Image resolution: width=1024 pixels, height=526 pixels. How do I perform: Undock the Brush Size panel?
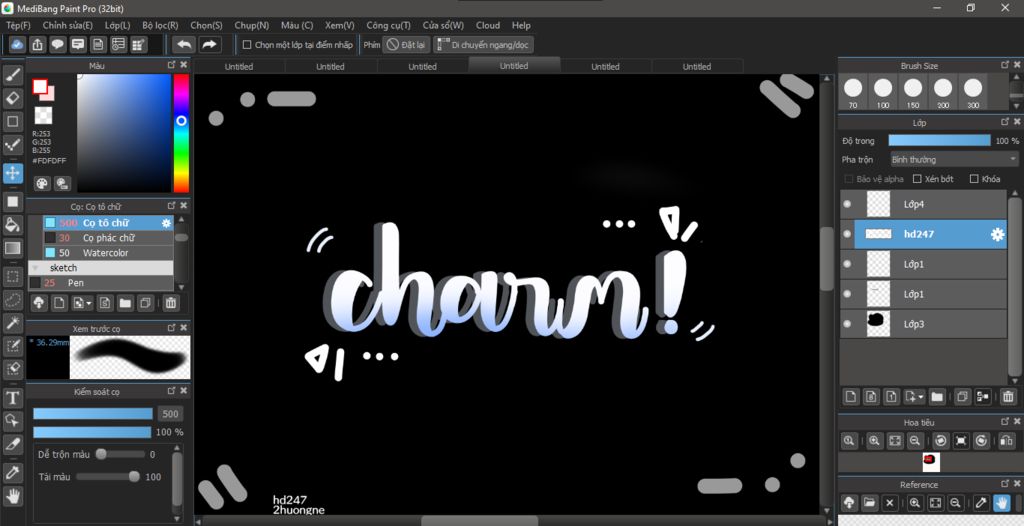click(x=1005, y=65)
